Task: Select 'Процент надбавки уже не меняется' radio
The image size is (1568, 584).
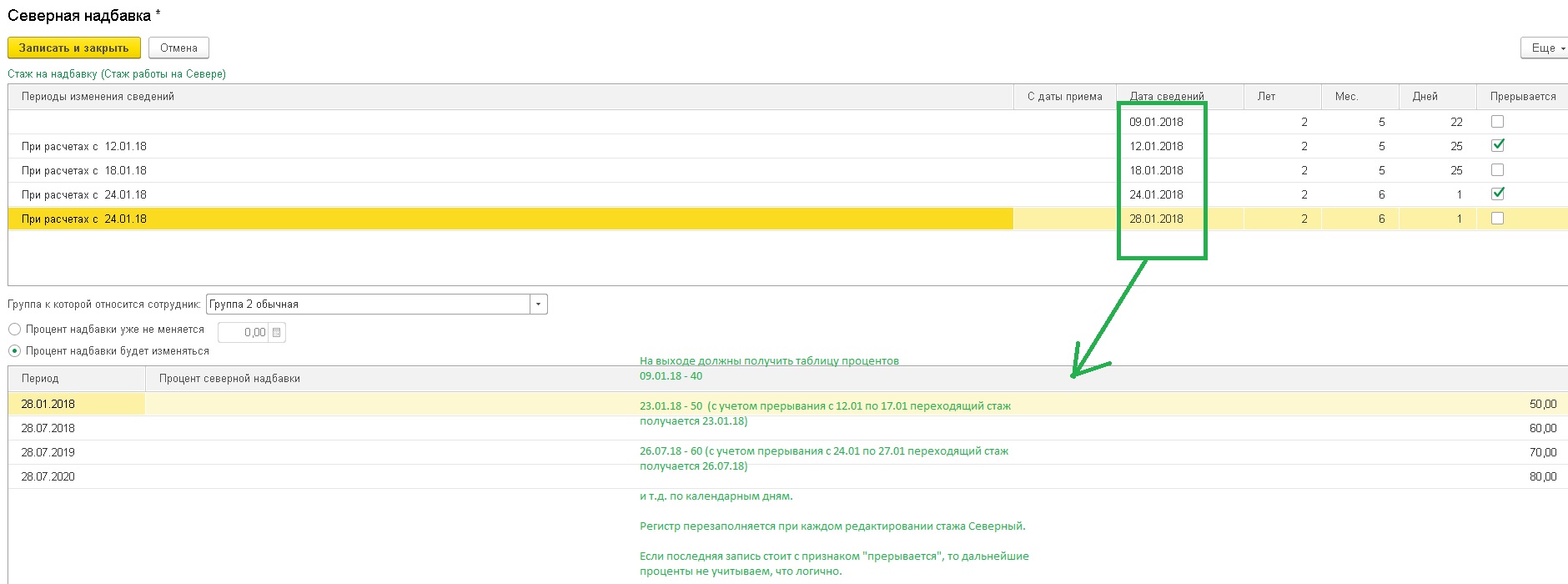Action: (14, 330)
